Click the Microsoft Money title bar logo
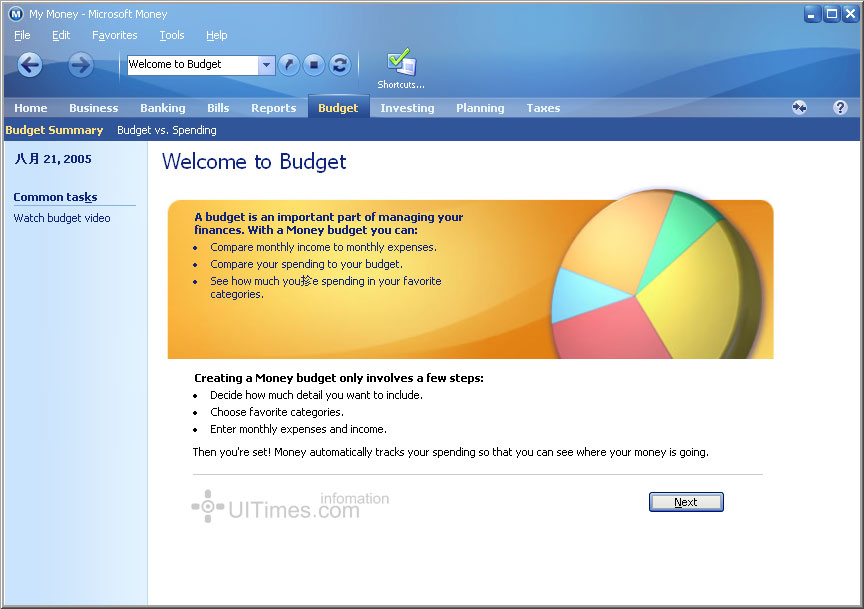Viewport: 864px width, 609px height. (16, 14)
